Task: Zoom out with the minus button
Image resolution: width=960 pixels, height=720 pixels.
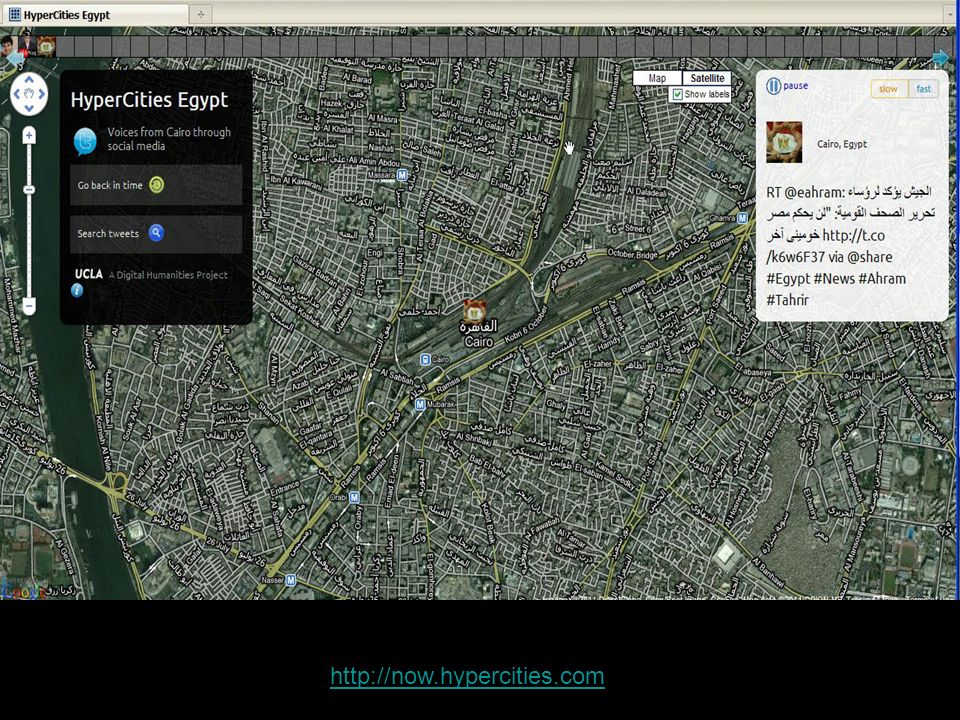Action: point(29,304)
